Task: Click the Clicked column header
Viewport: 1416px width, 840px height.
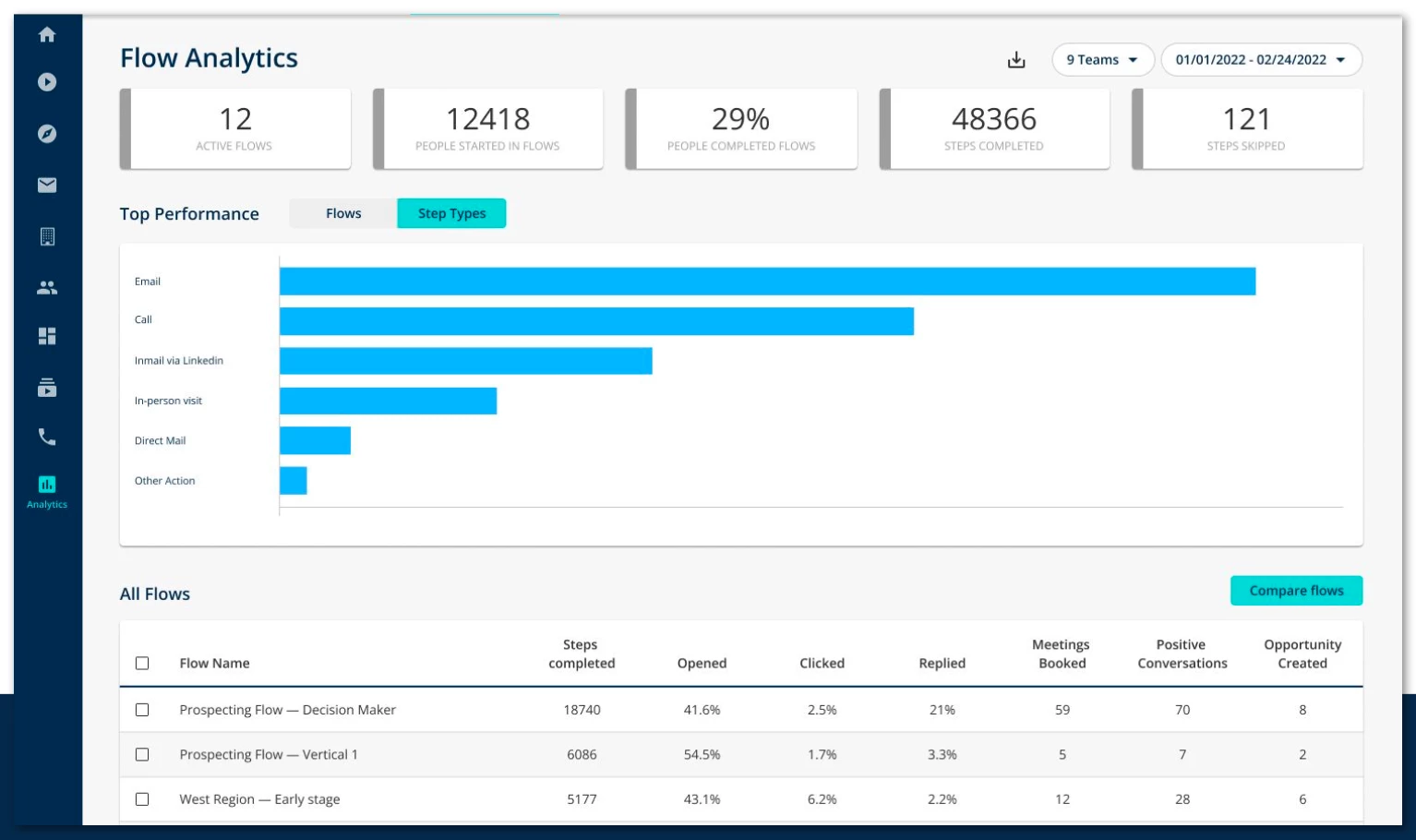Action: point(822,663)
